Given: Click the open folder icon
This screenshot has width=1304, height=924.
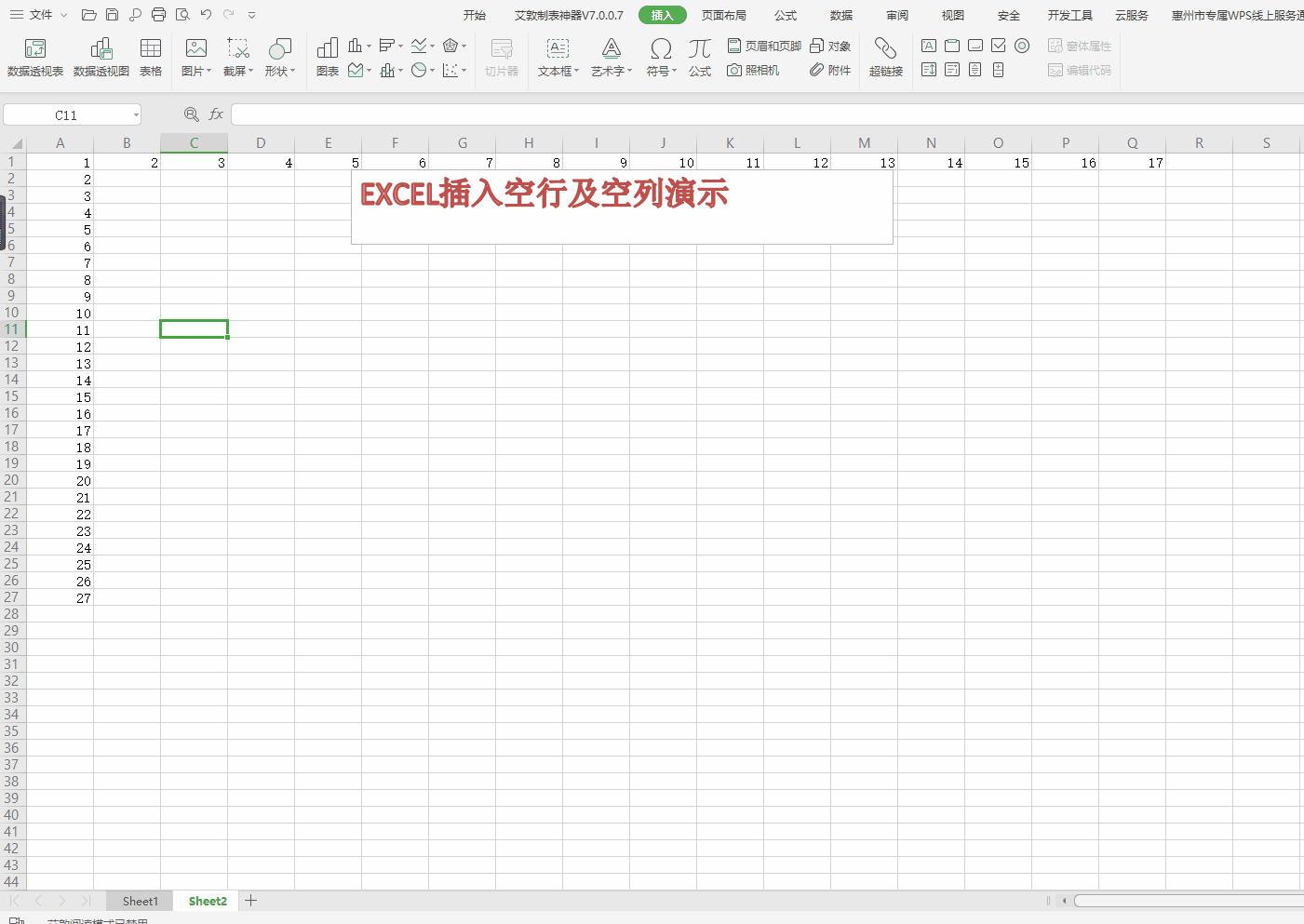Looking at the screenshot, I should (89, 15).
